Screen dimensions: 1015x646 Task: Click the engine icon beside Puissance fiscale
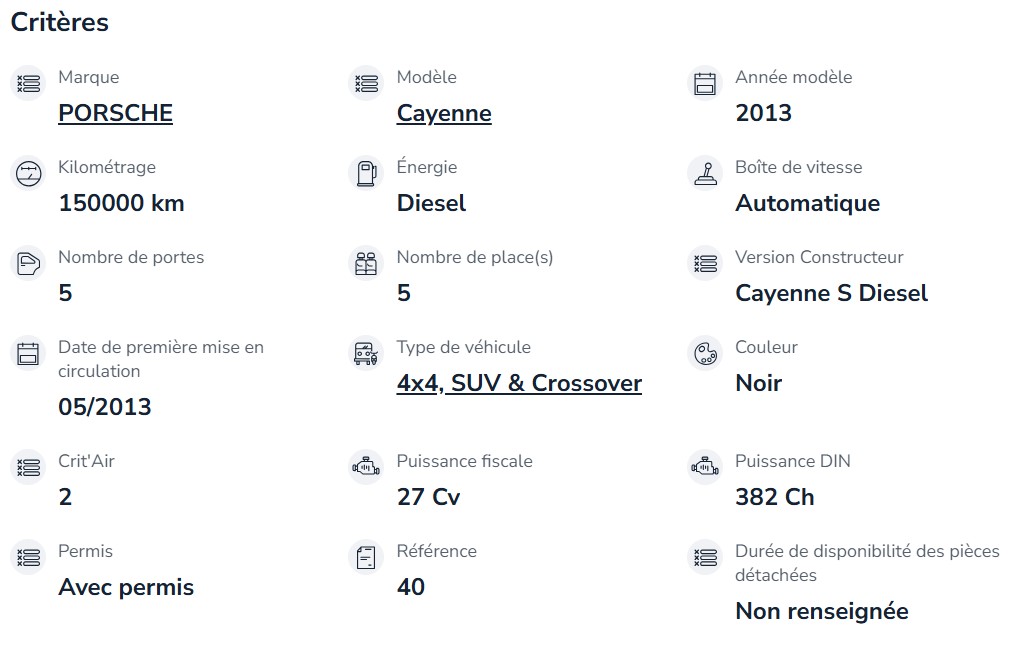tap(366, 467)
